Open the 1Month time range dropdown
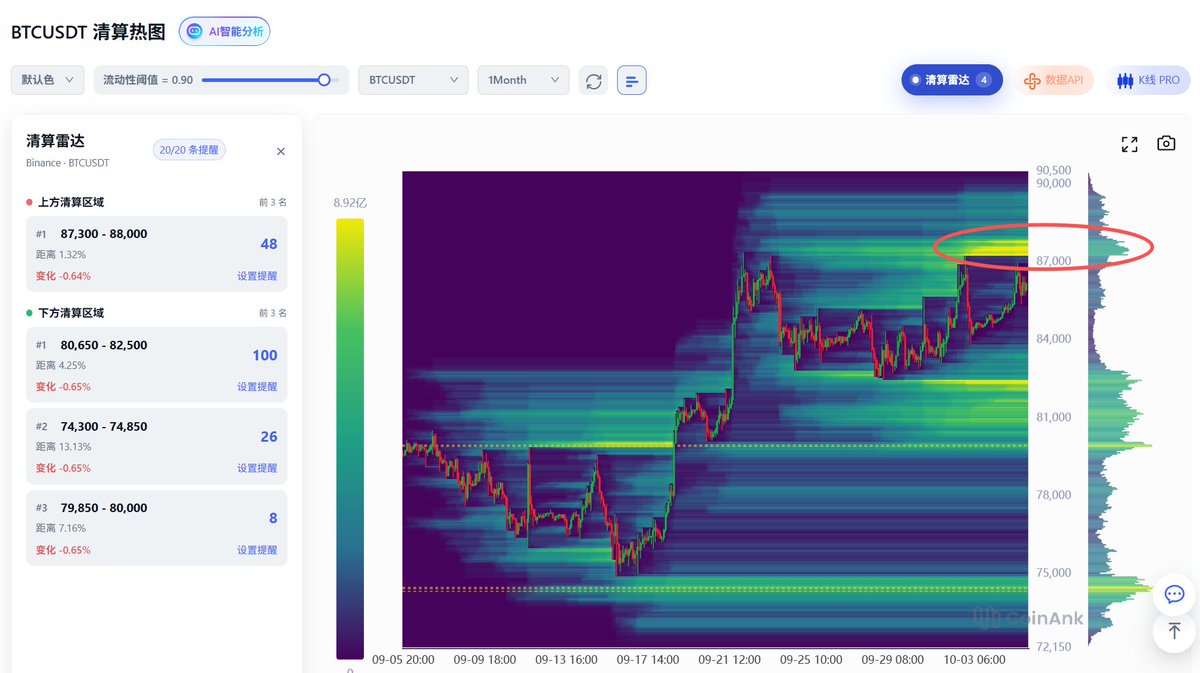This screenshot has width=1200, height=673. (523, 80)
